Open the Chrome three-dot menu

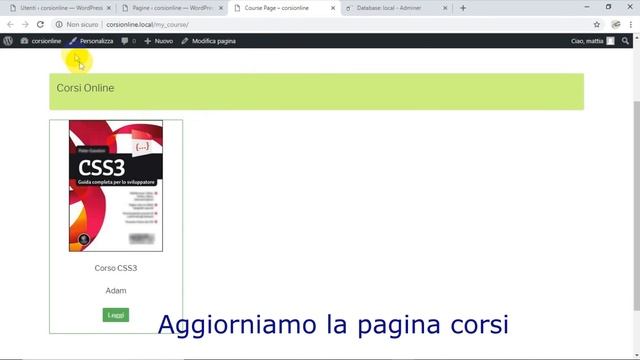(x=631, y=24)
